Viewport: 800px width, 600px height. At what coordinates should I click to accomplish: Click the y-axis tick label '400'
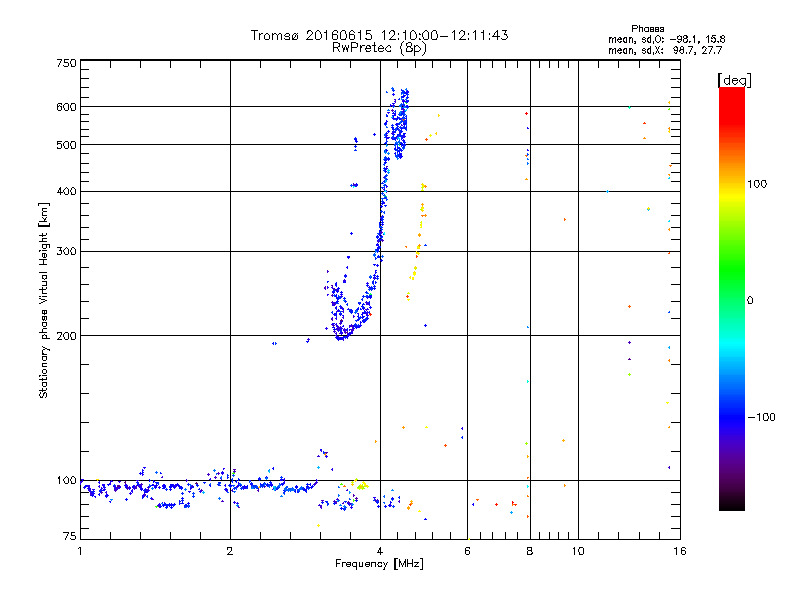pos(67,192)
